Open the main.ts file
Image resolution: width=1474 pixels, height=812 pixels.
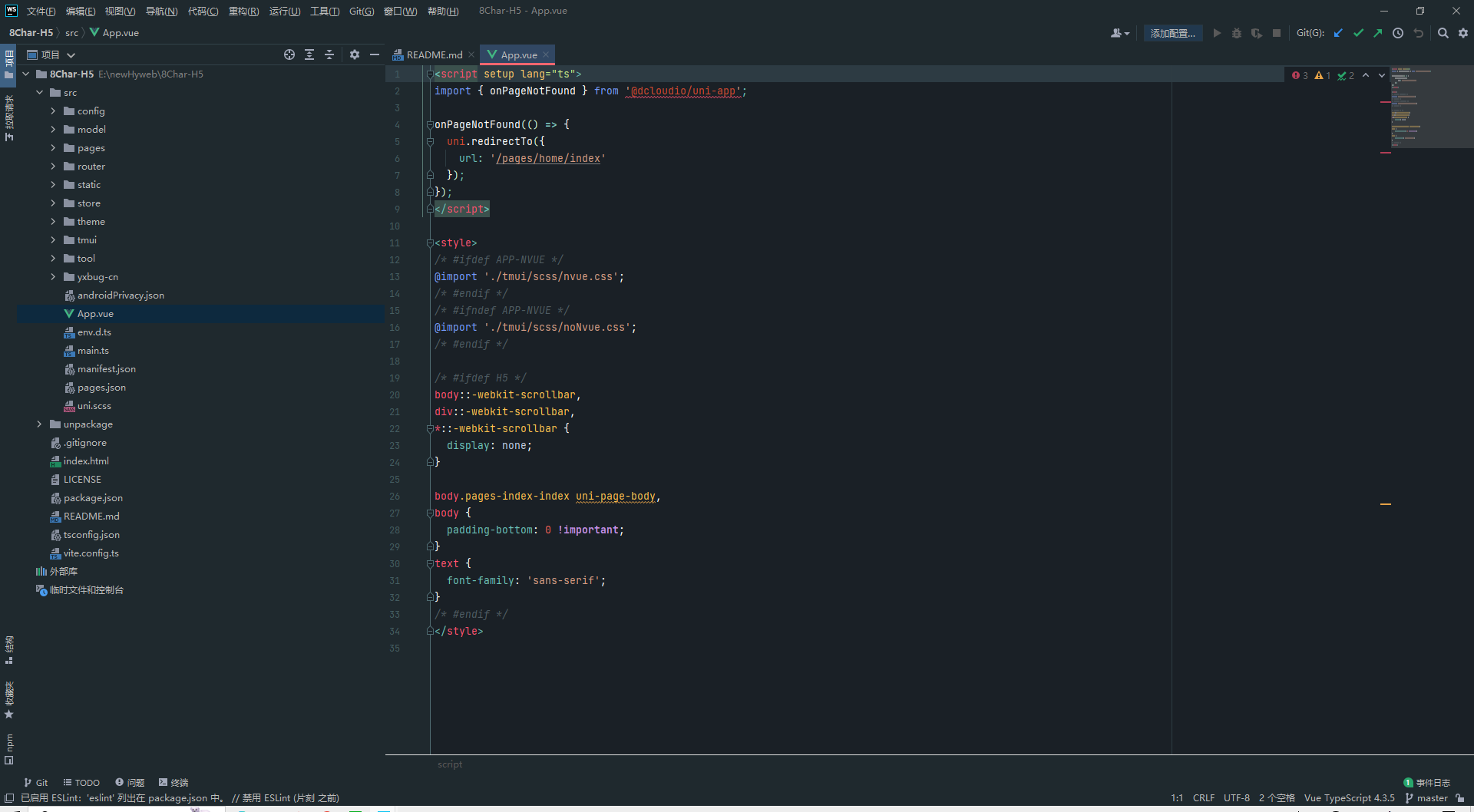(93, 351)
